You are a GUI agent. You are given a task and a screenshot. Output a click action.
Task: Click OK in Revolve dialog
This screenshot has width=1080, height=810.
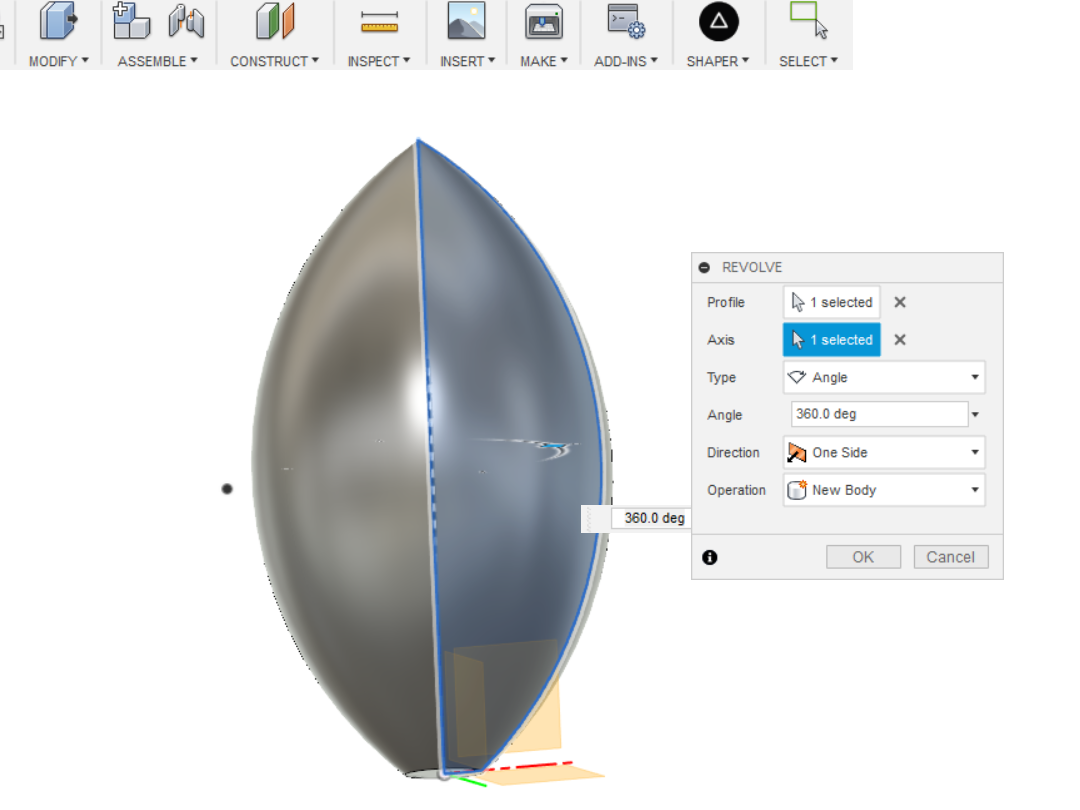pyautogui.click(x=863, y=557)
